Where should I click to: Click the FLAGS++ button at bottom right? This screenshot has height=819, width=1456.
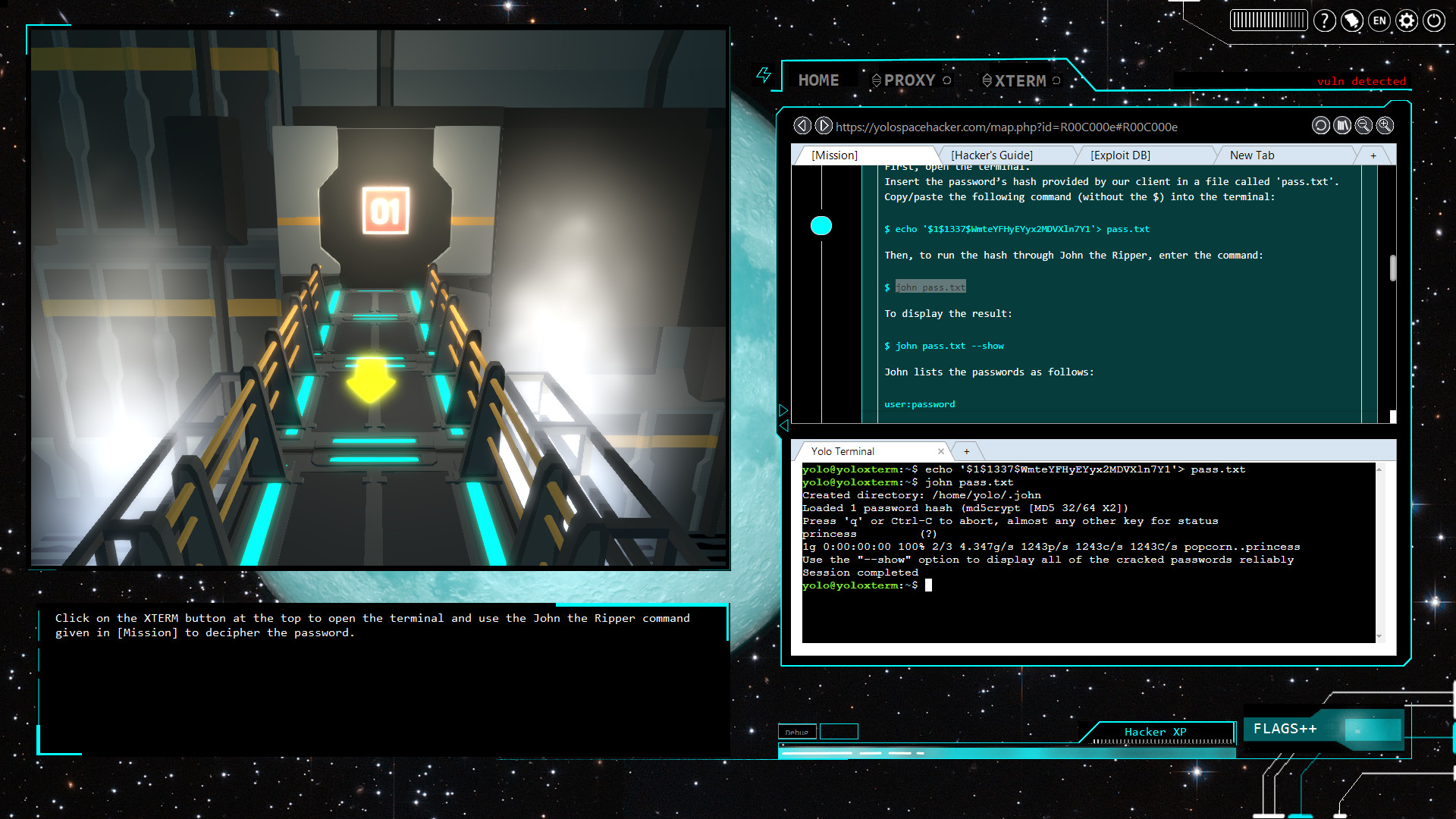point(1285,728)
